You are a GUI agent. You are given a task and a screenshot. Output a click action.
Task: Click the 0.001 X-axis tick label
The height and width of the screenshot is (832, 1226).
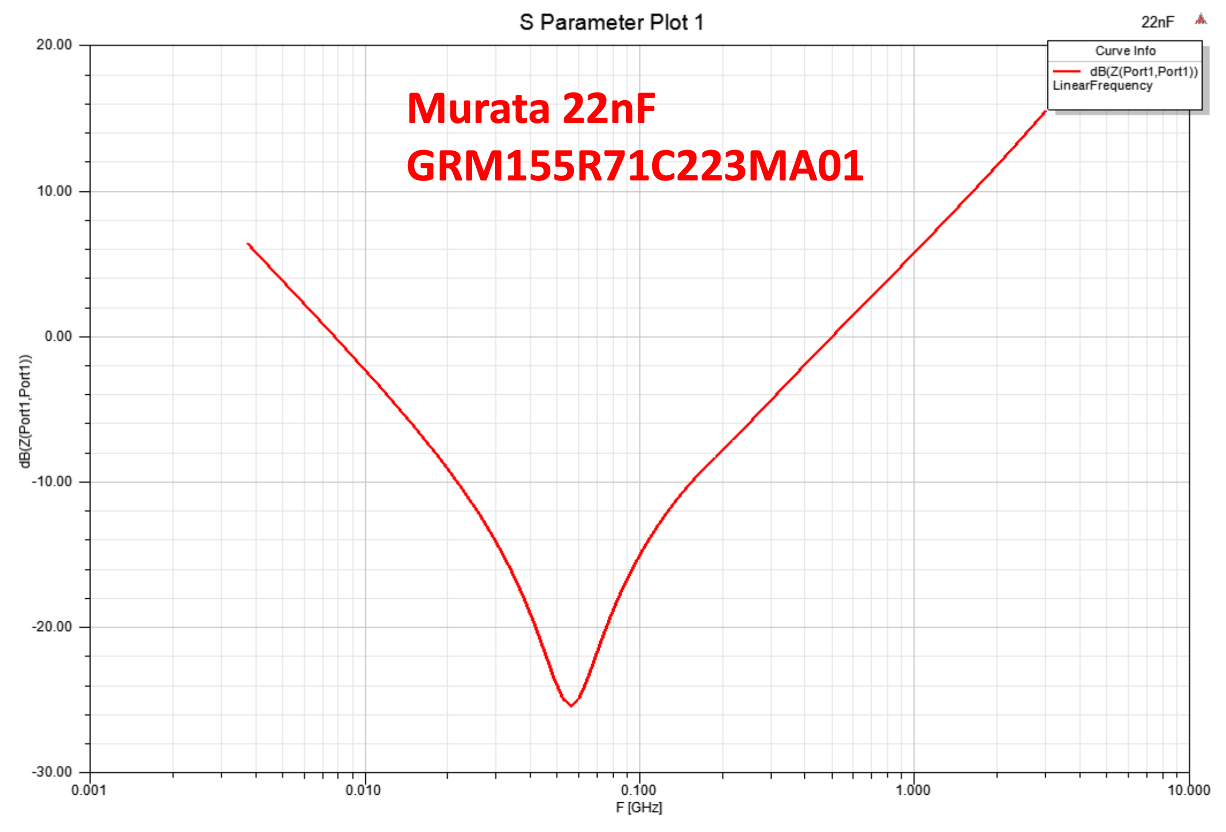coord(90,789)
